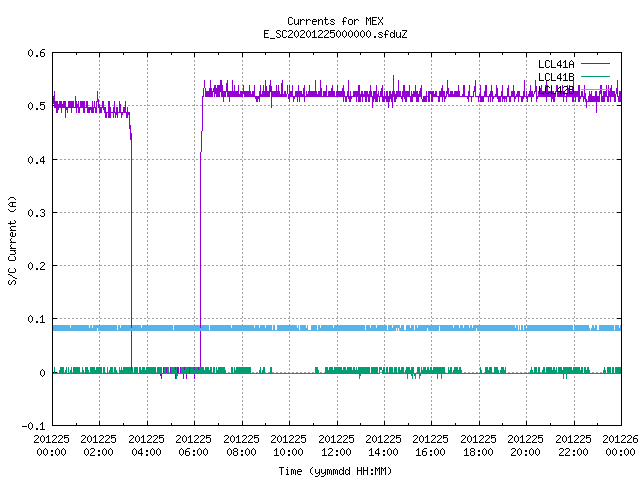
Task: Click the LCL41B legend label
Action: (556, 77)
